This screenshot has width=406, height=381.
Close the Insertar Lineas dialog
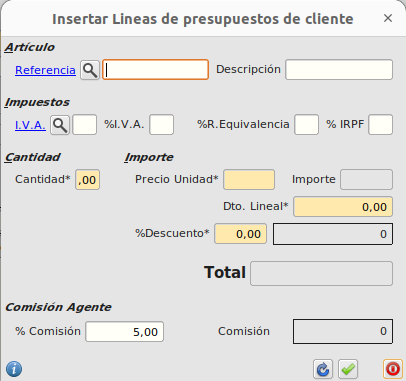click(x=388, y=18)
